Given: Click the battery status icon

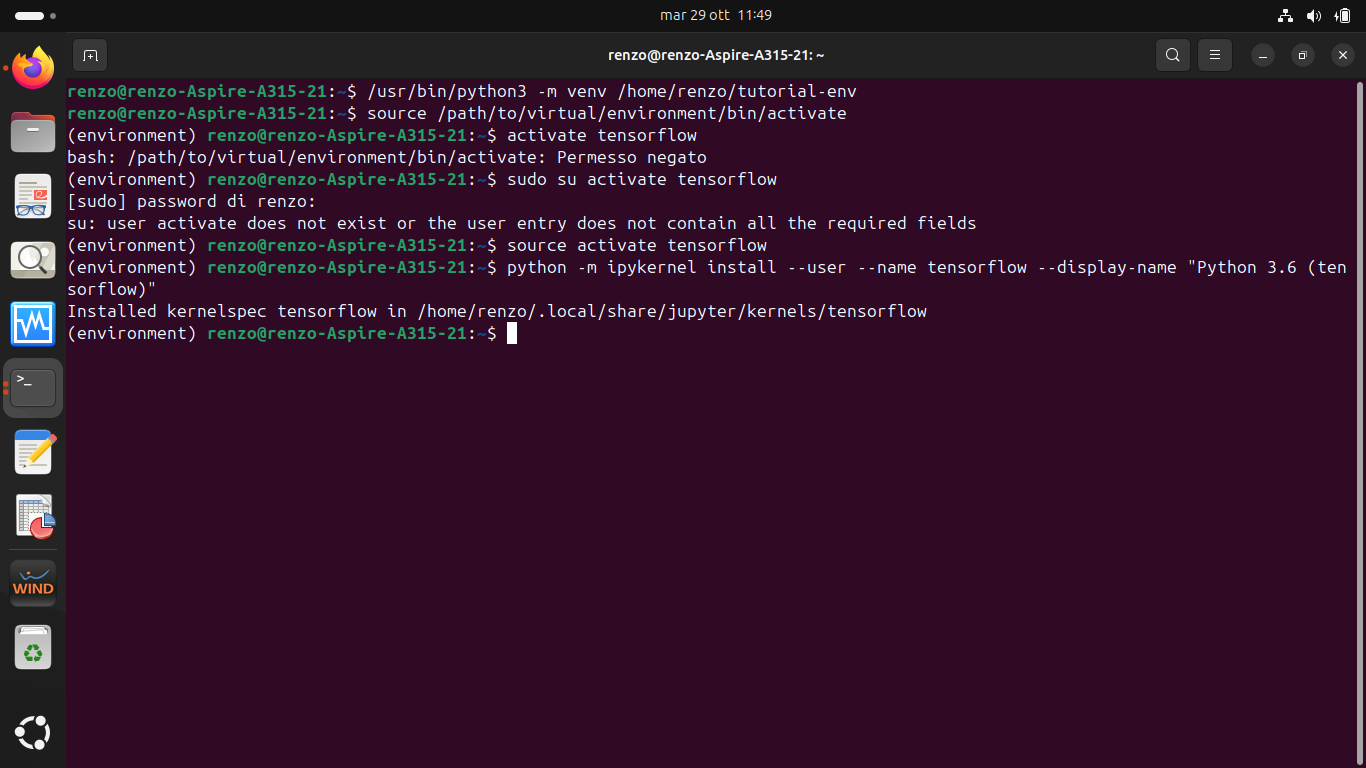Looking at the screenshot, I should (x=1342, y=16).
